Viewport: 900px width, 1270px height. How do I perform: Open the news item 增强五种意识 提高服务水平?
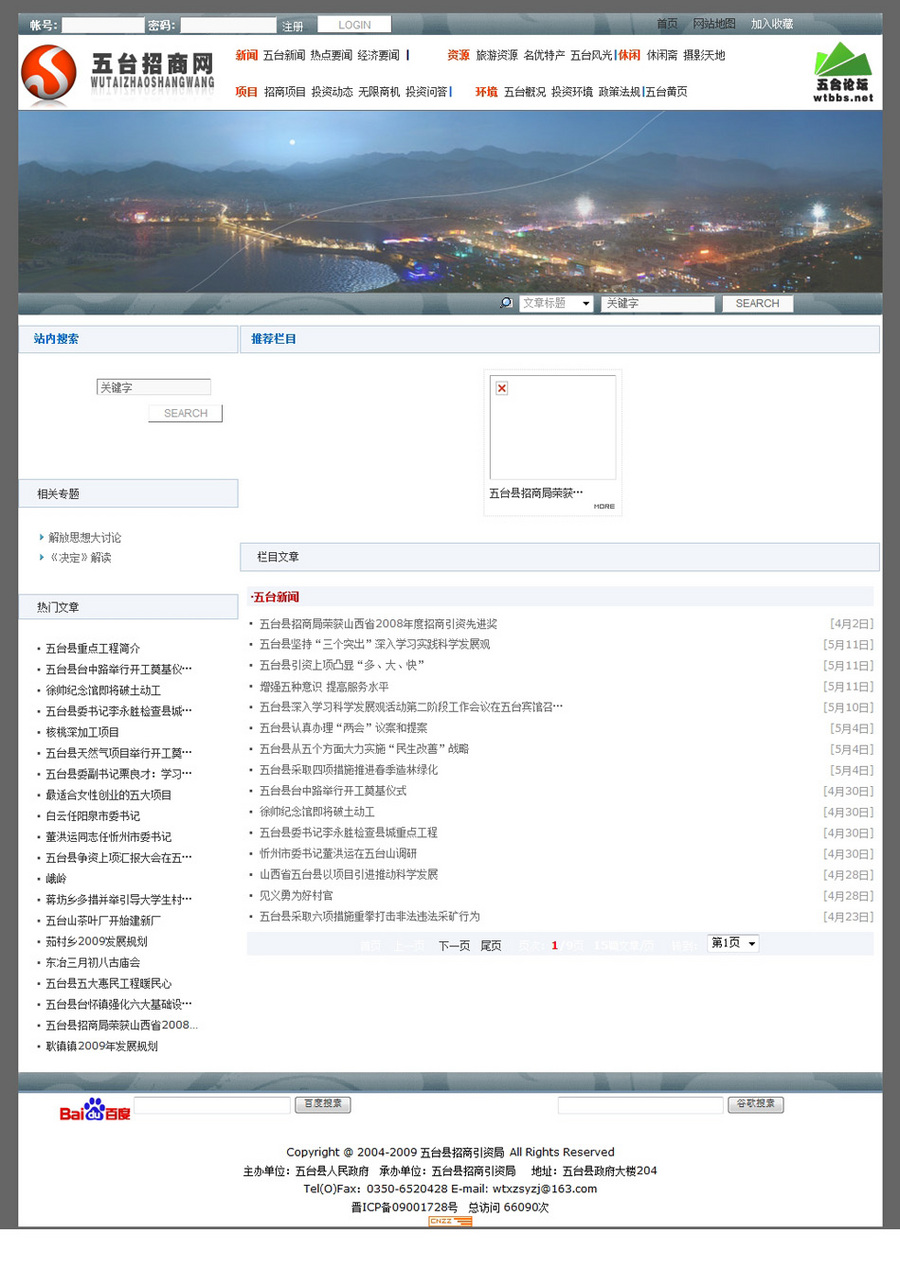tap(324, 687)
